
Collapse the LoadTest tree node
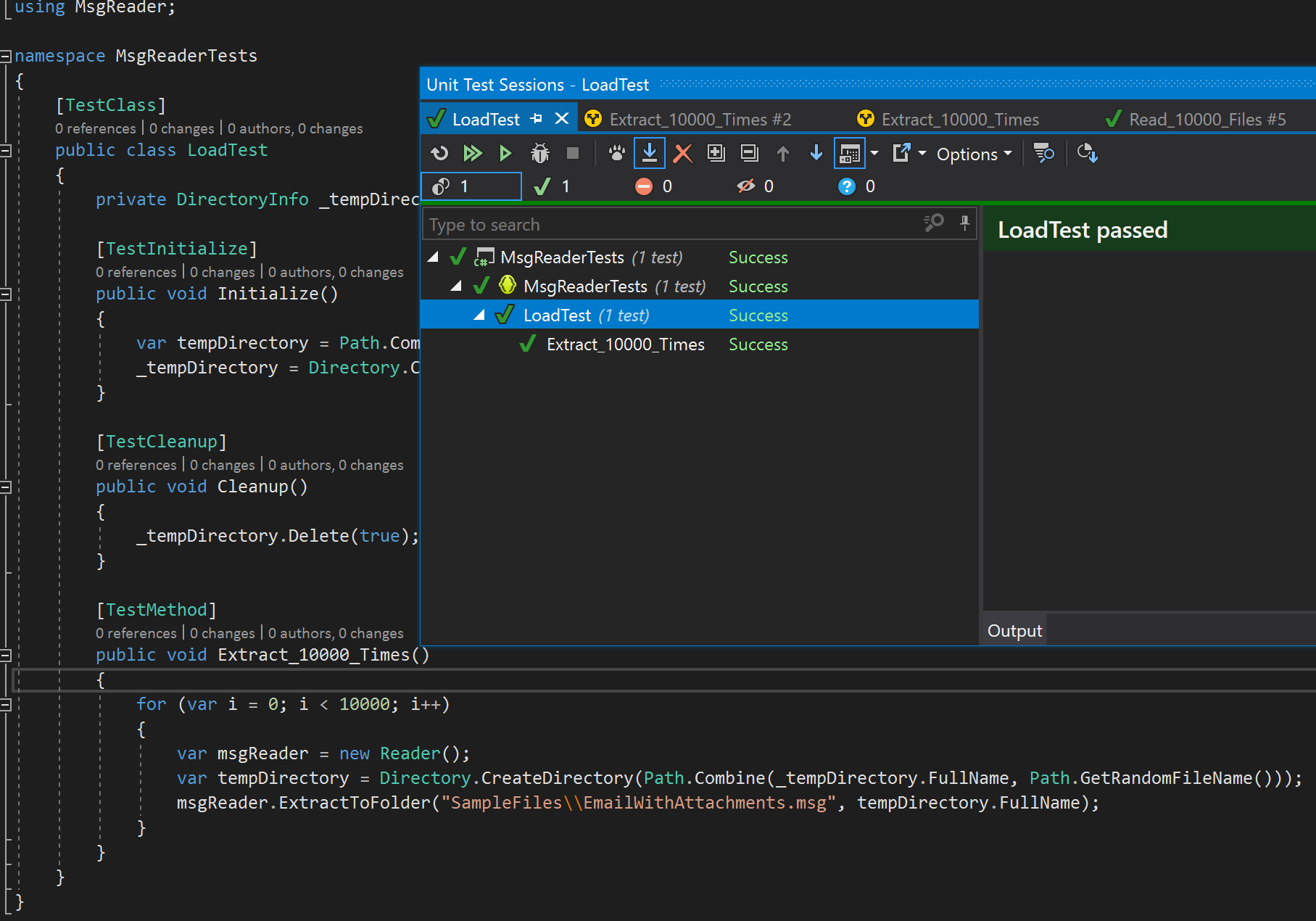click(x=479, y=315)
